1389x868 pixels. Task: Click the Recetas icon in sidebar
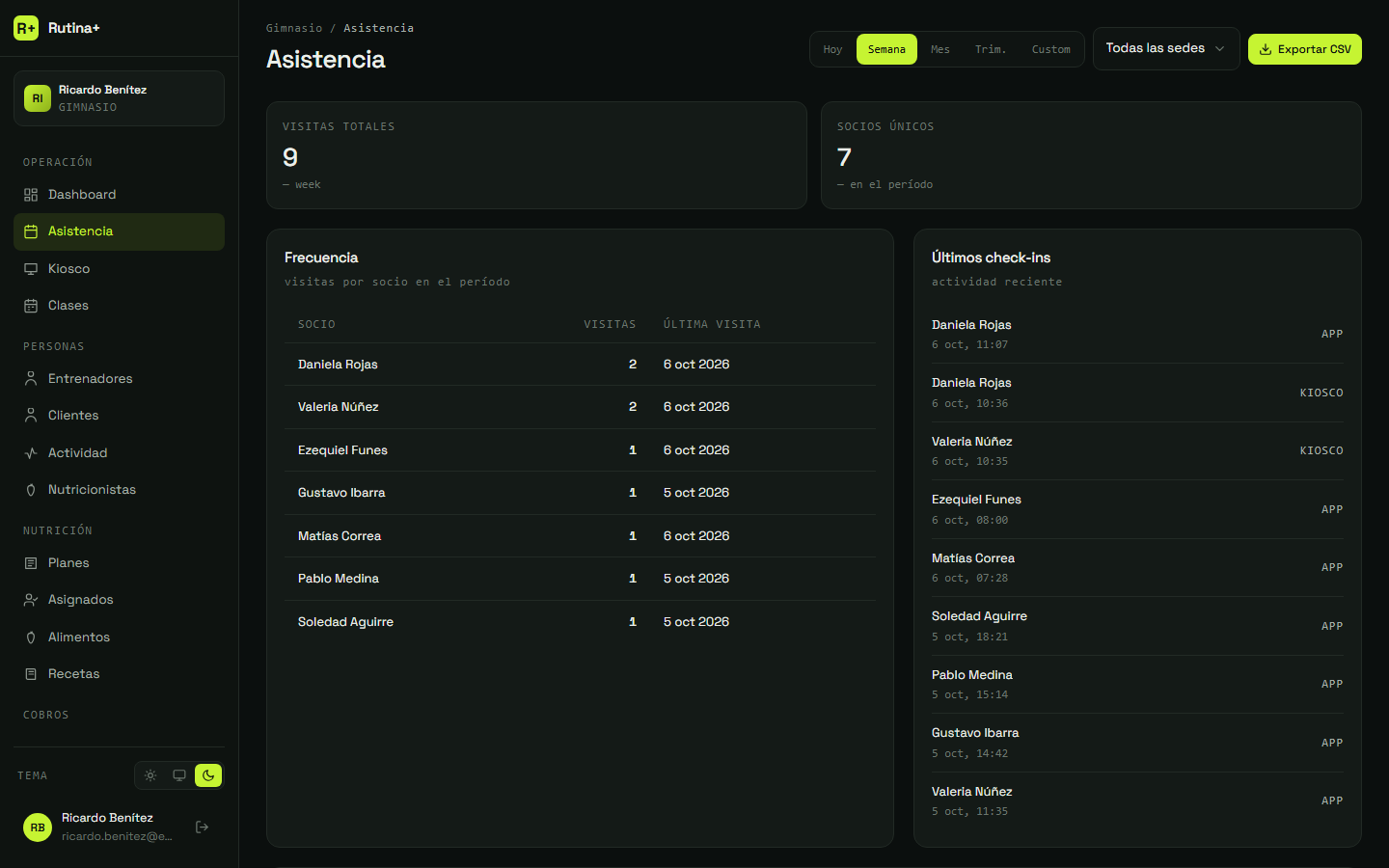[x=31, y=674]
